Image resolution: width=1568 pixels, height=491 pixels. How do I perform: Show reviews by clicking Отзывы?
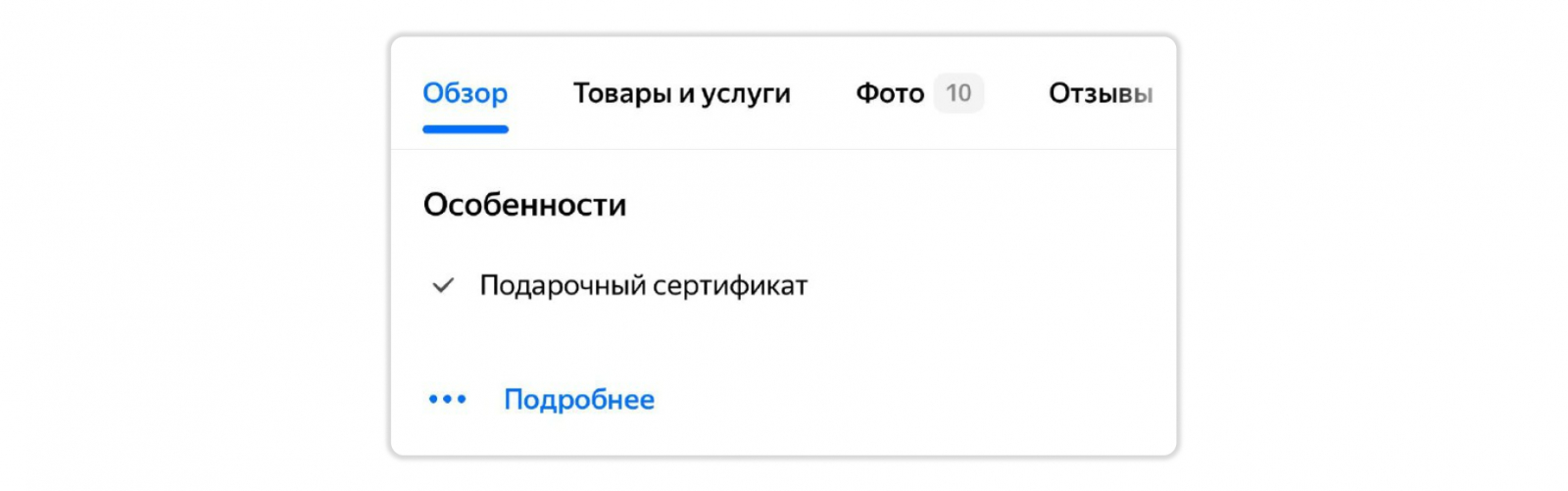pos(1100,93)
